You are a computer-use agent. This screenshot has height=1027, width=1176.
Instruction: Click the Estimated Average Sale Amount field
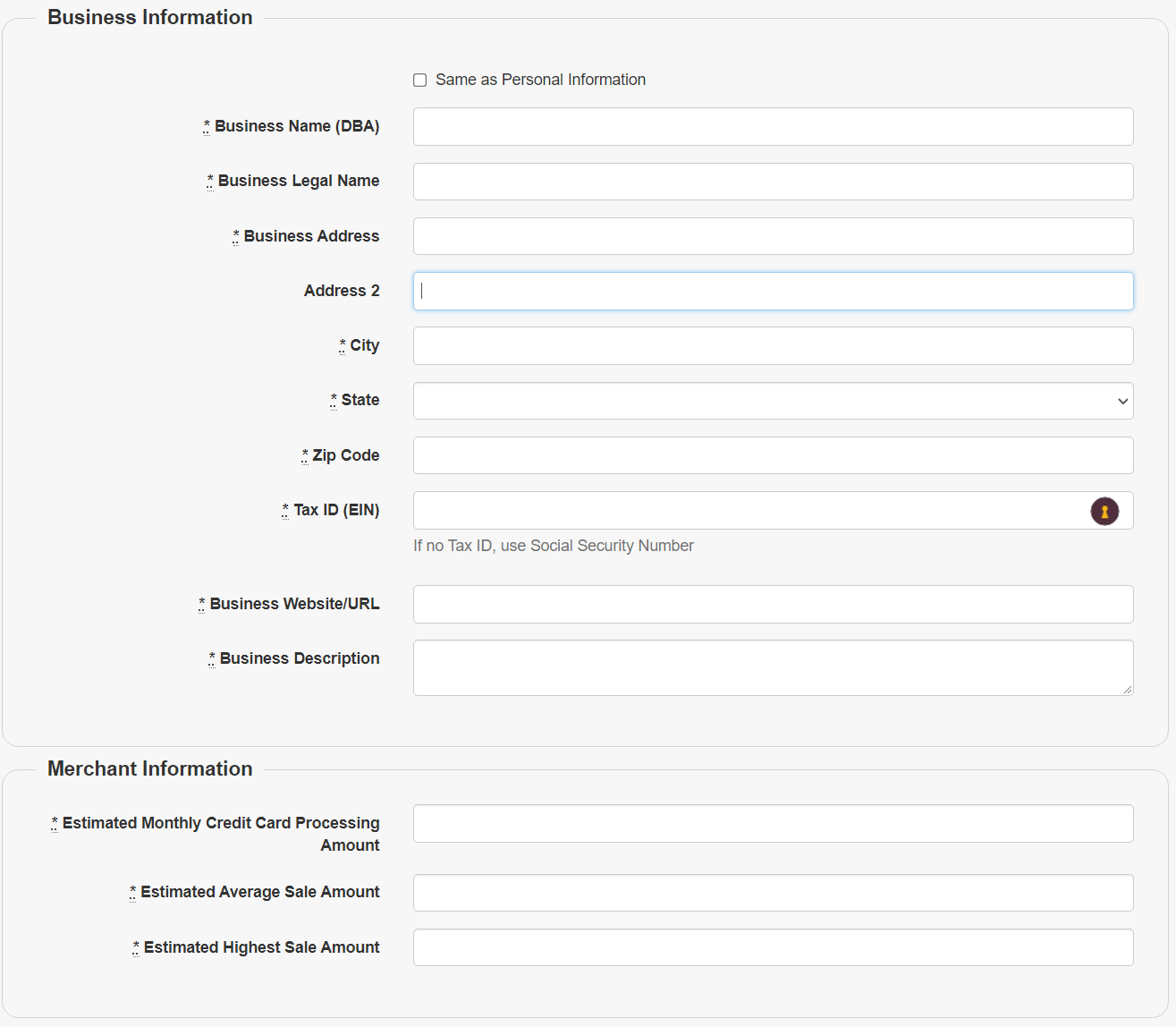[x=773, y=893]
